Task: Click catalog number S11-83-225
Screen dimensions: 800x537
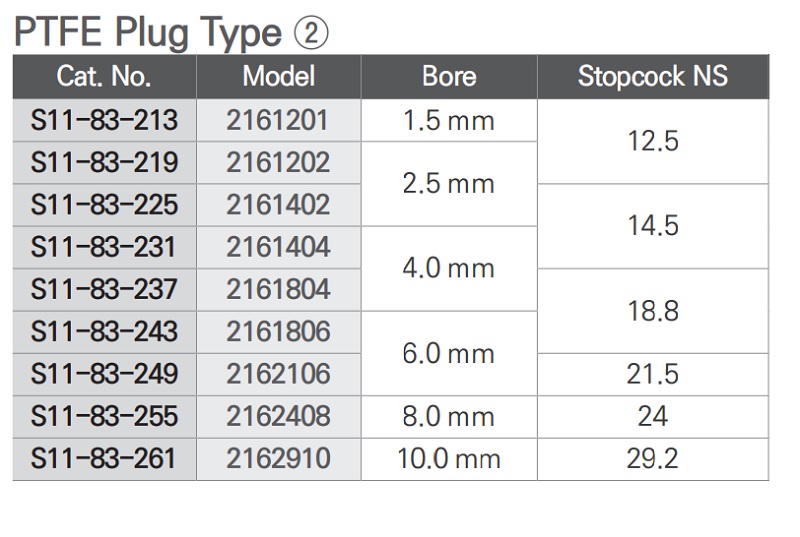Action: tap(104, 205)
